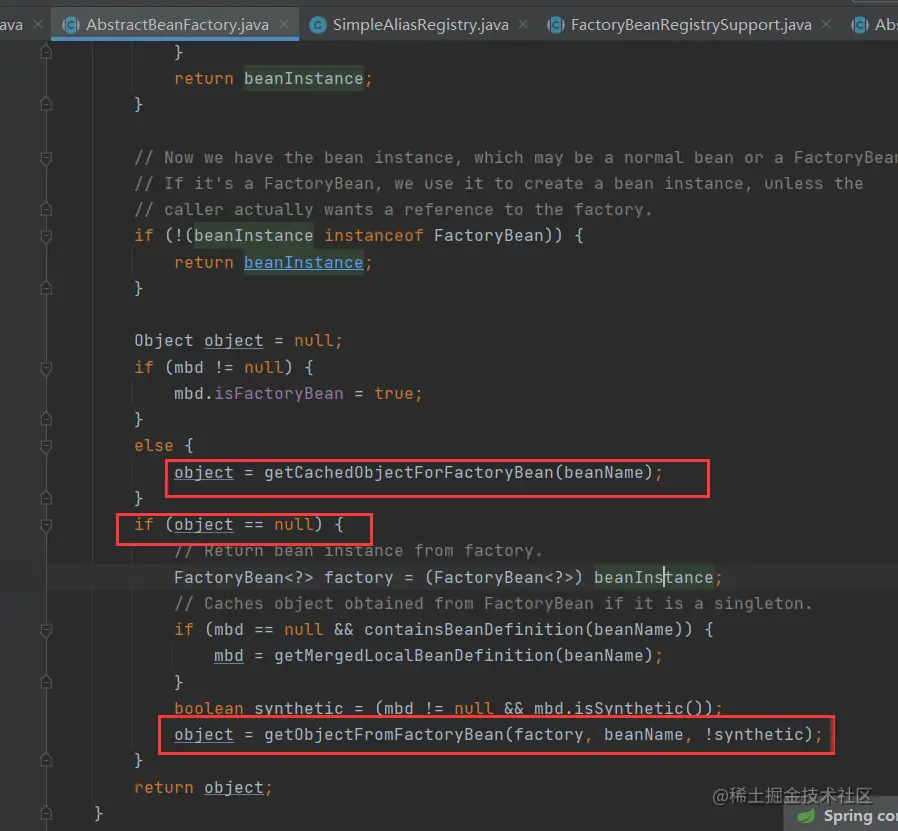Click 'object' in the 'return object;' statement
Screen dimensions: 898x831
click(234, 787)
